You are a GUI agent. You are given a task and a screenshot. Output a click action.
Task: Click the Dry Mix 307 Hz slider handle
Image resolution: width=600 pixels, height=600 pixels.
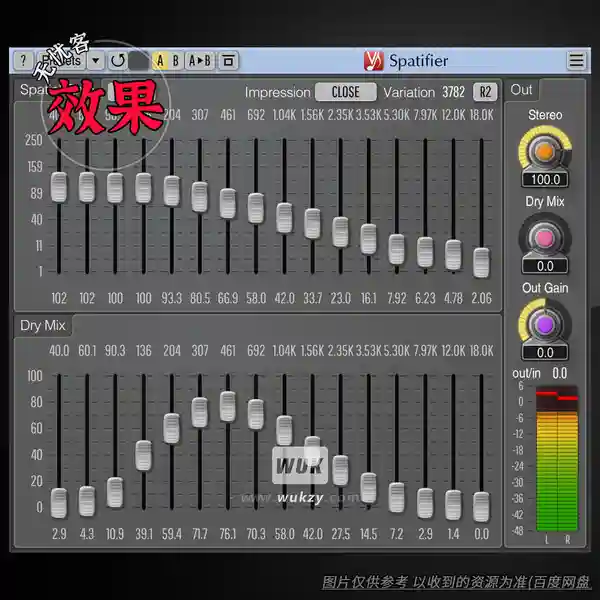point(200,412)
